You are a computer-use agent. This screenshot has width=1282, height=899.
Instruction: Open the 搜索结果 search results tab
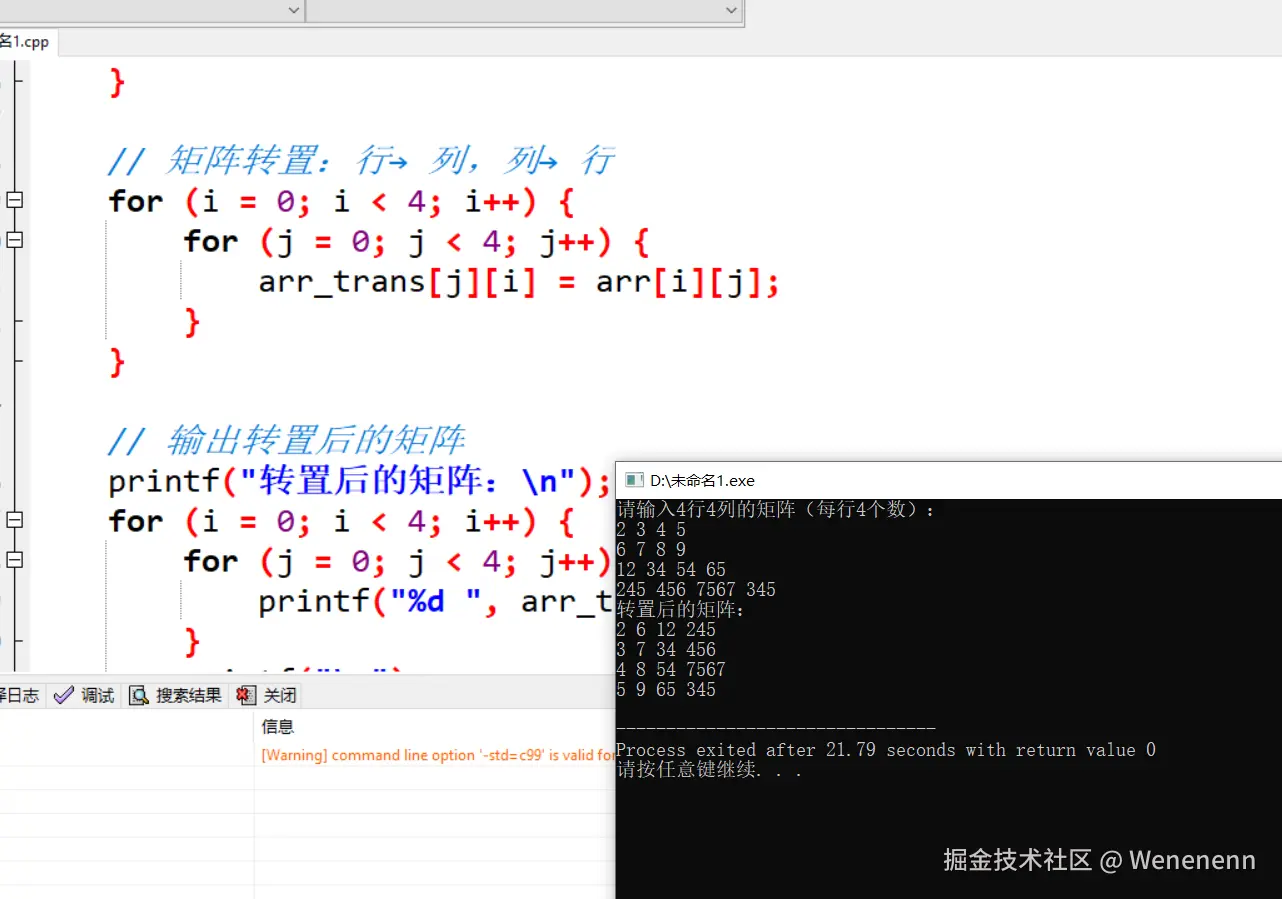click(x=176, y=695)
